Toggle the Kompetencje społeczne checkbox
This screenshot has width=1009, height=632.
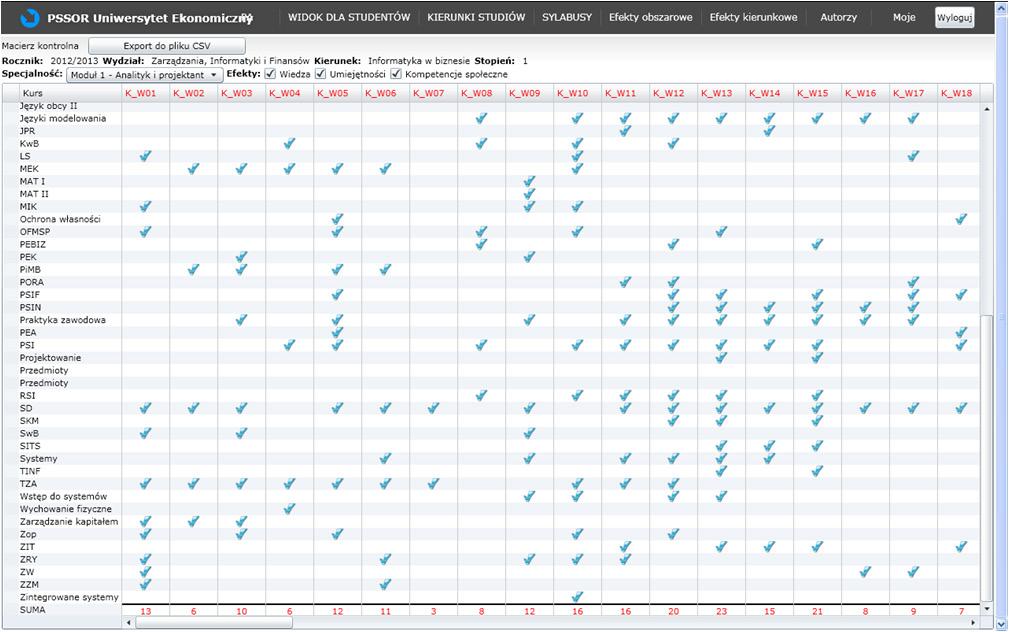point(396,74)
